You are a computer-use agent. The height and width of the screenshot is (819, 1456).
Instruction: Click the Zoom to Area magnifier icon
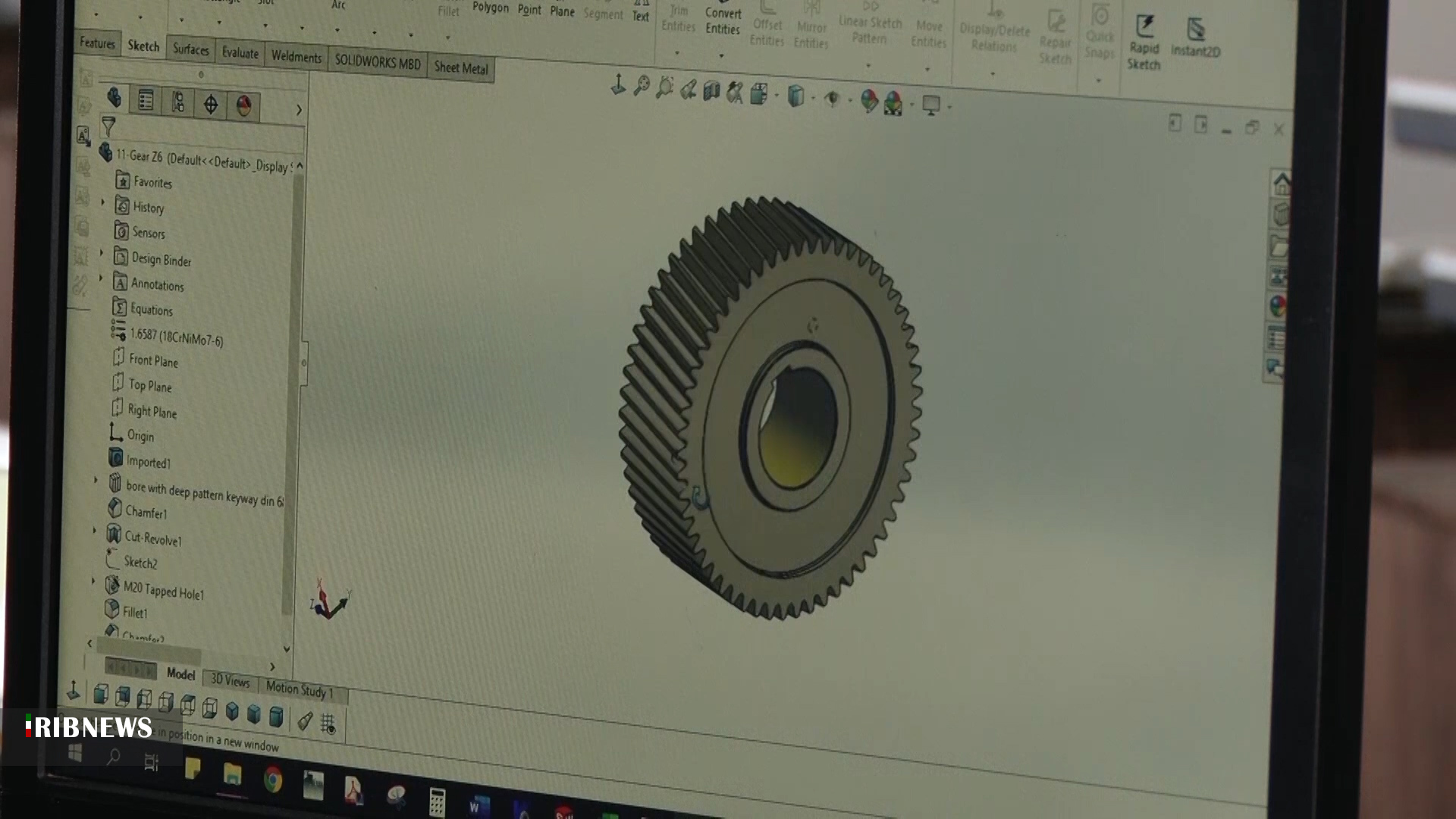(665, 88)
